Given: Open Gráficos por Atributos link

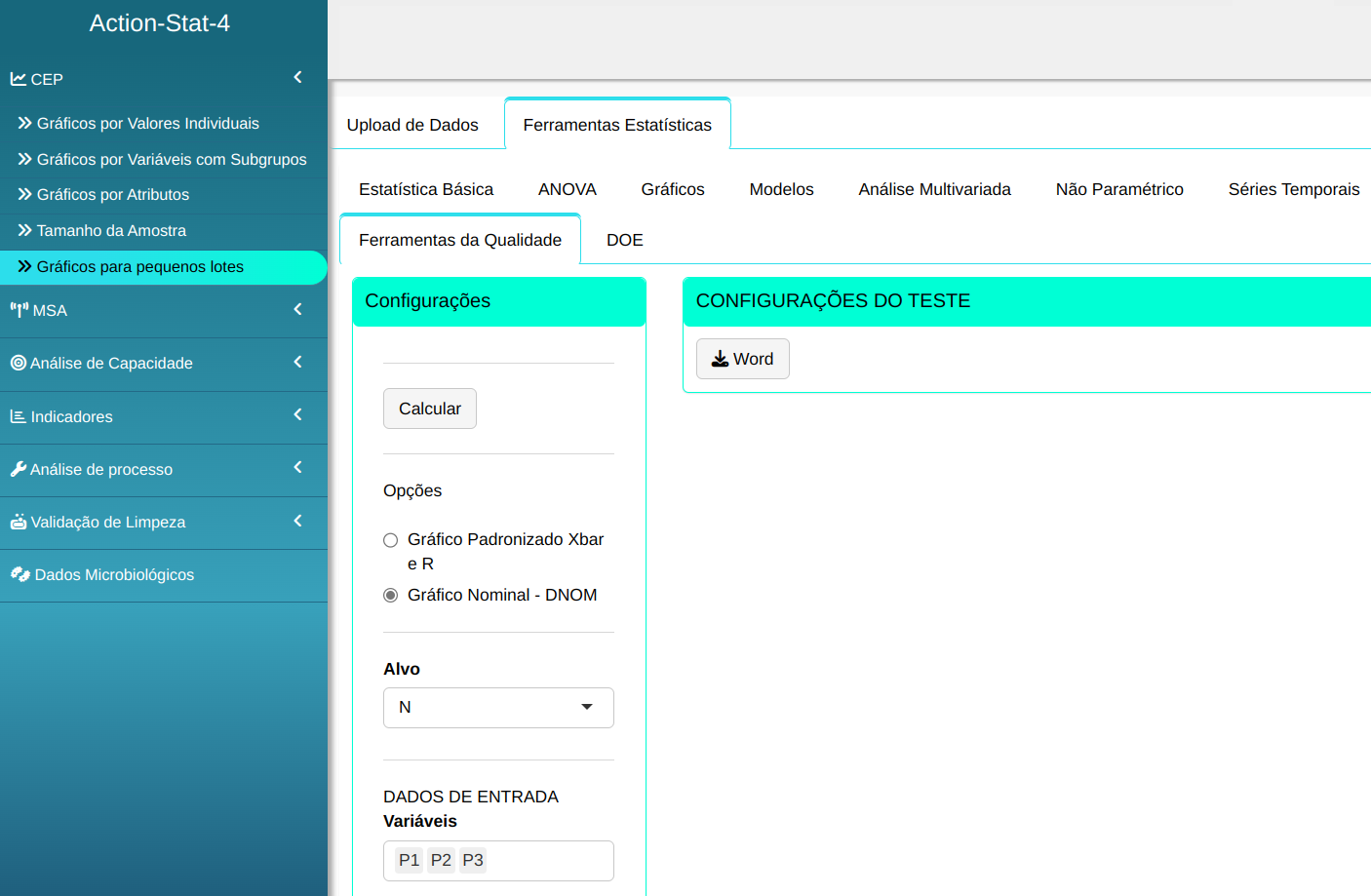Looking at the screenshot, I should point(113,195).
